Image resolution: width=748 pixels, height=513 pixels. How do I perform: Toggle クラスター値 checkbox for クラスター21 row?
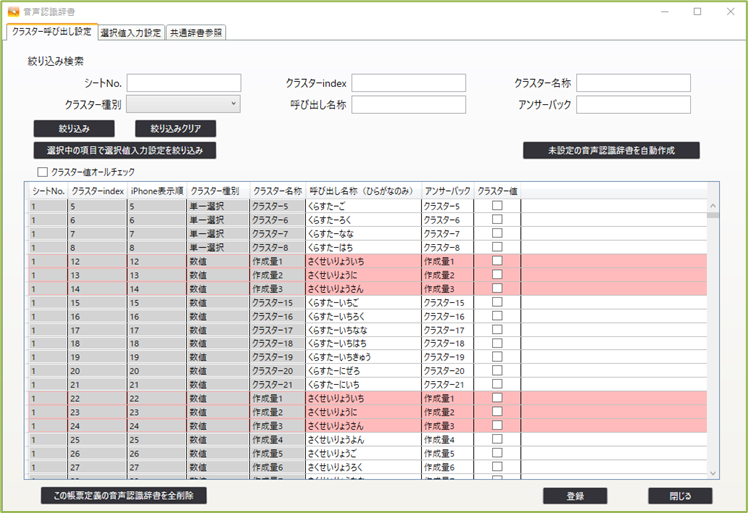click(497, 384)
